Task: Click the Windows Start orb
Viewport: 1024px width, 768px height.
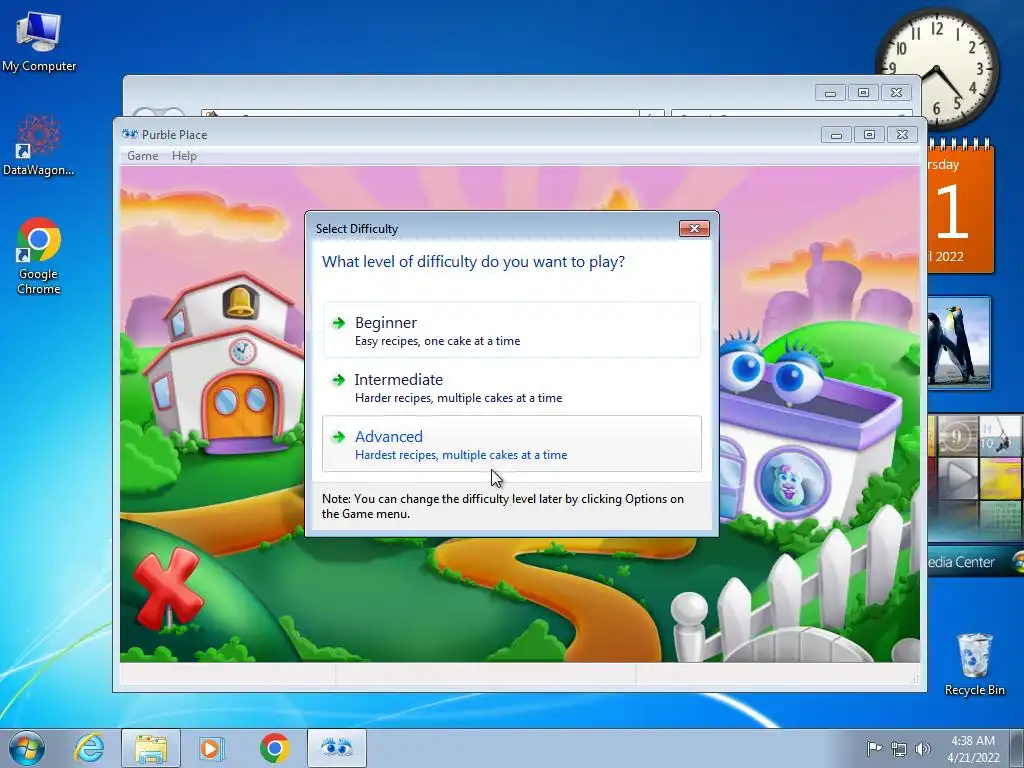Action: pyautogui.click(x=27, y=748)
